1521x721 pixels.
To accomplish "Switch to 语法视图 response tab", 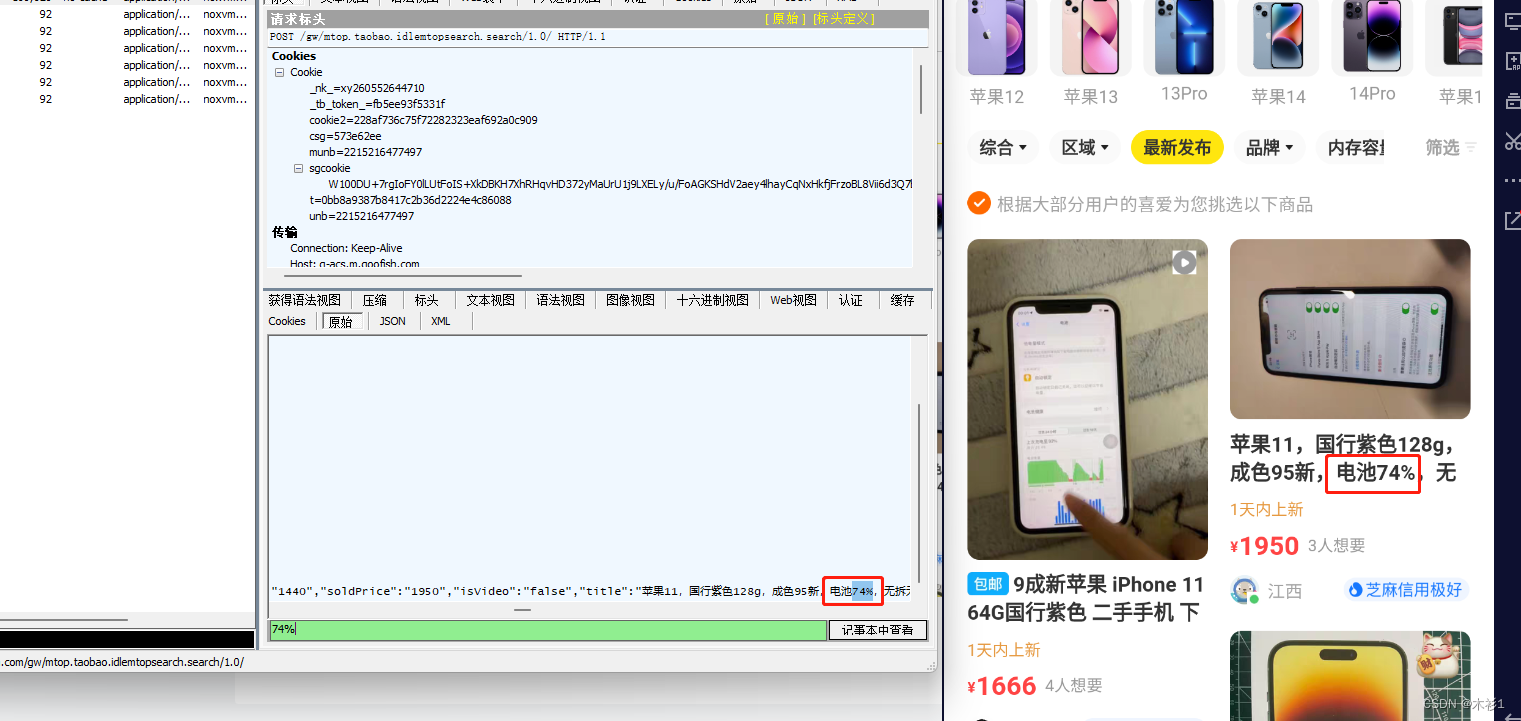I will (560, 300).
